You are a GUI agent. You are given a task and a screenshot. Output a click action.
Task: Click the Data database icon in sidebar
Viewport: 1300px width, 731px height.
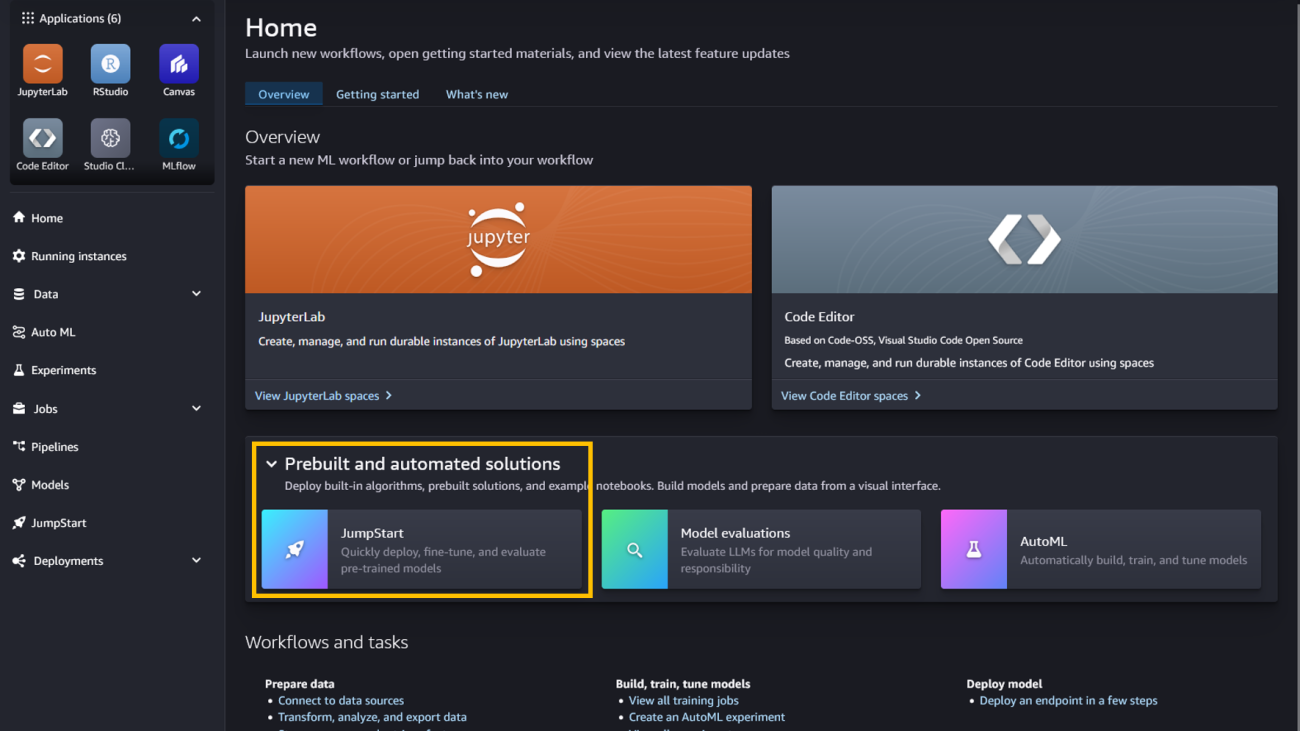pos(19,294)
